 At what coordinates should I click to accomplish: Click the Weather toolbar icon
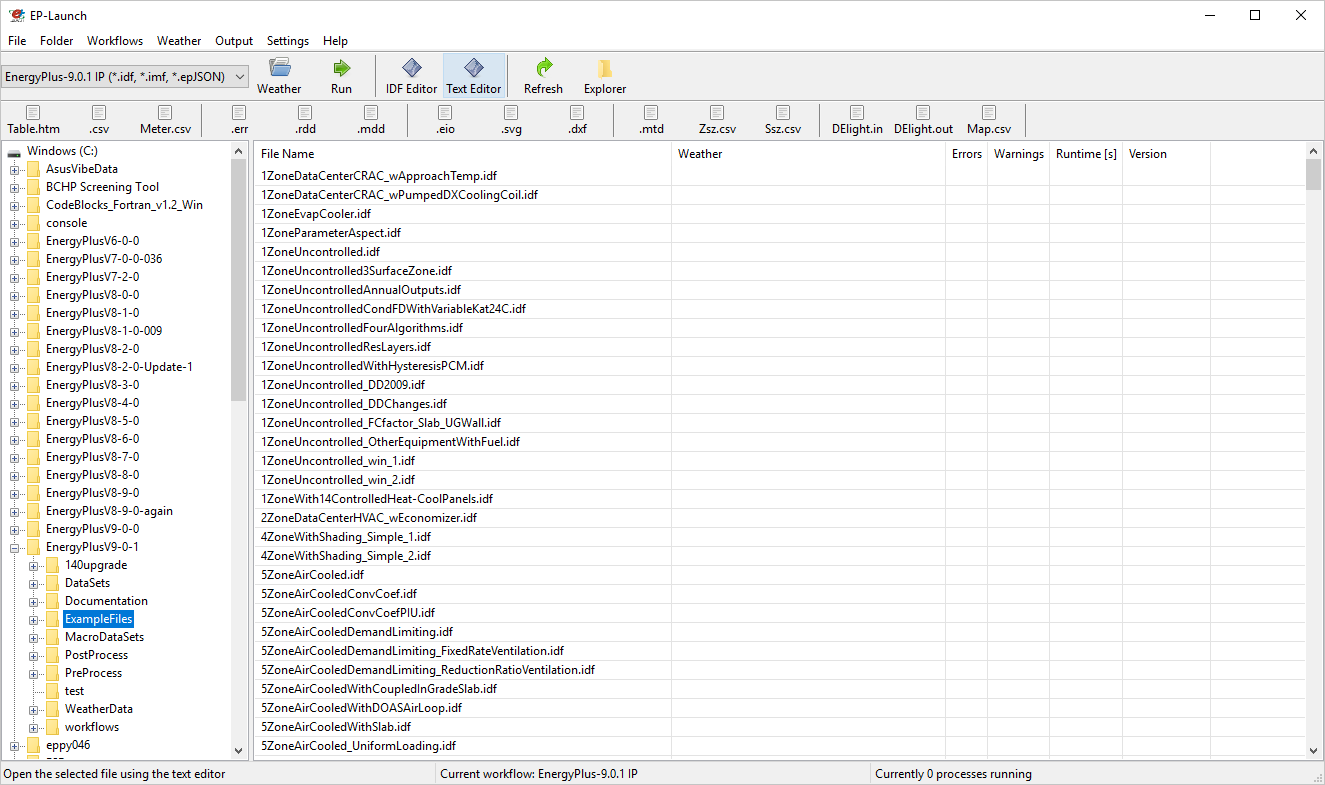point(279,76)
